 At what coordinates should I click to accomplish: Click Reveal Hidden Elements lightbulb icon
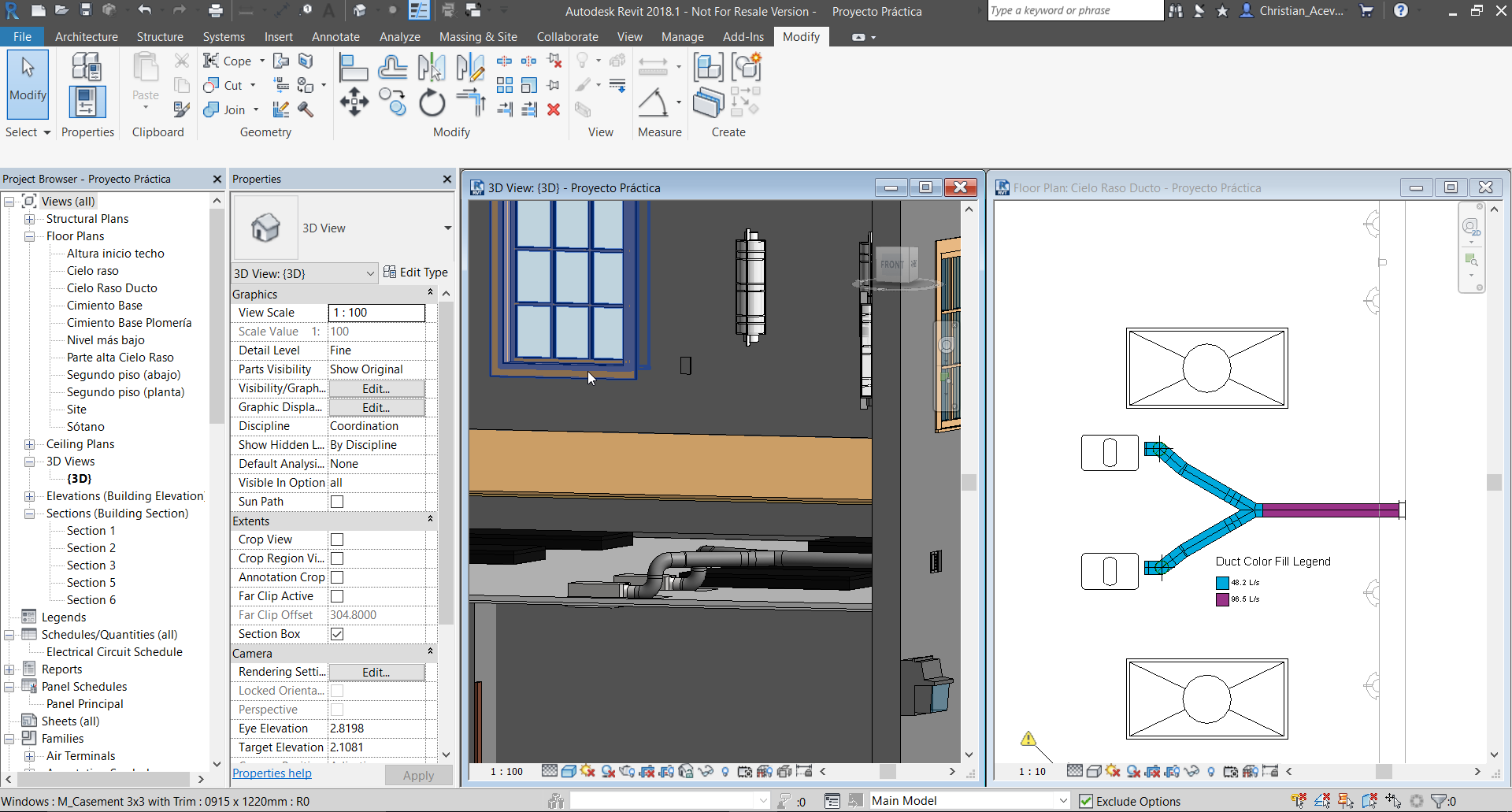[725, 772]
